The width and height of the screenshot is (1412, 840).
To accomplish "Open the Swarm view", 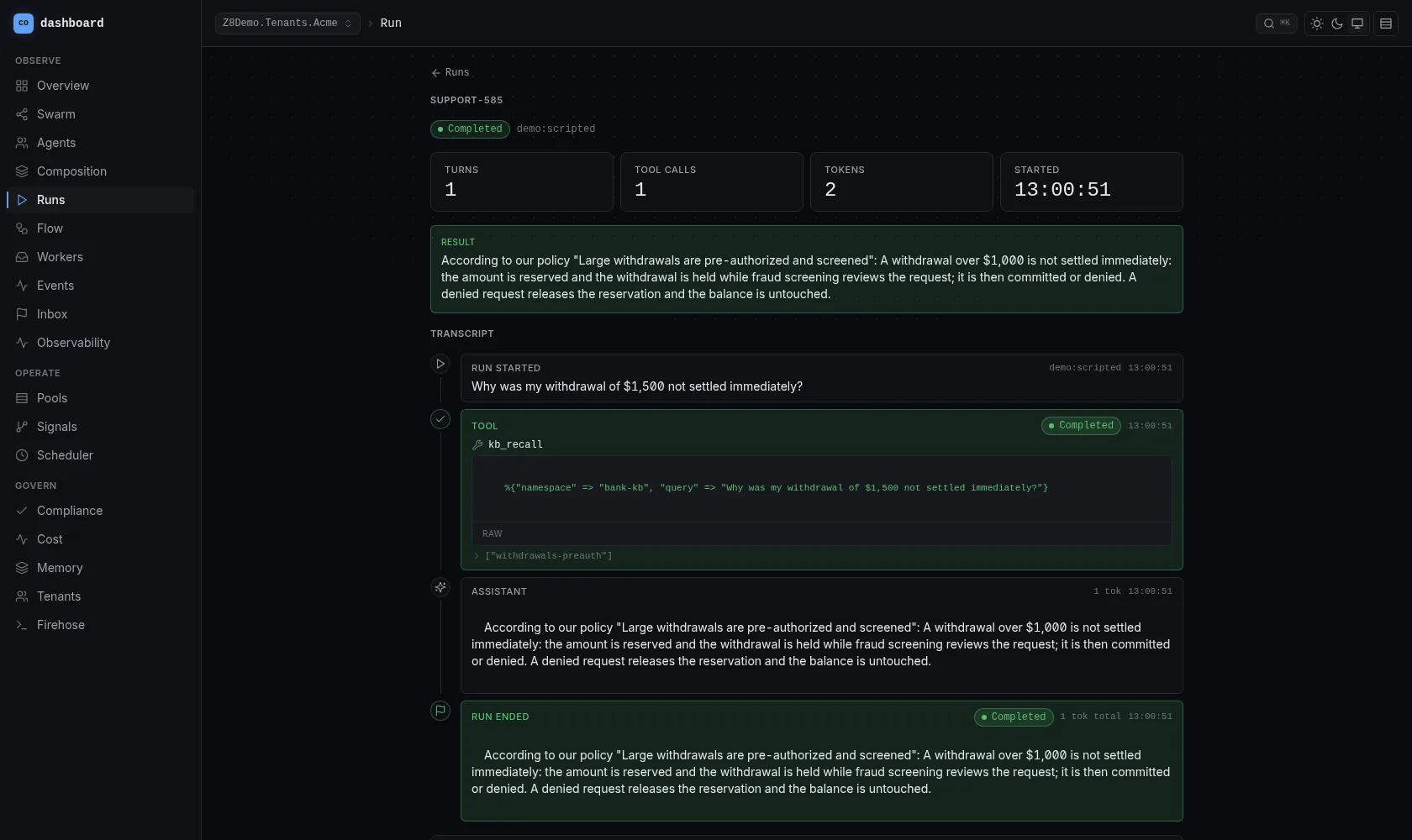I will click(101, 114).
